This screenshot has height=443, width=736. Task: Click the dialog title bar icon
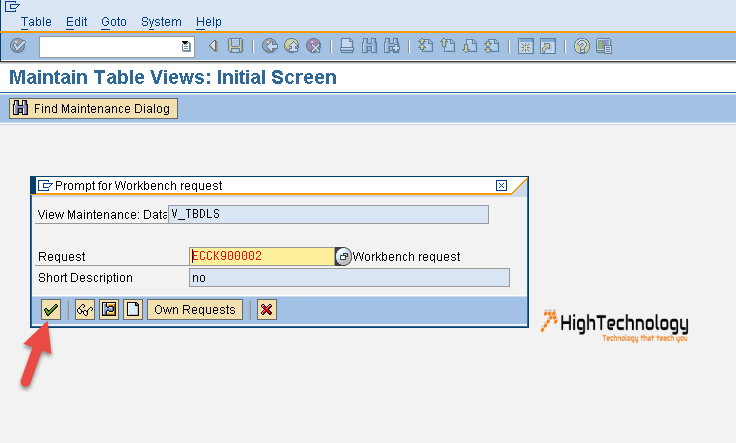coord(45,185)
